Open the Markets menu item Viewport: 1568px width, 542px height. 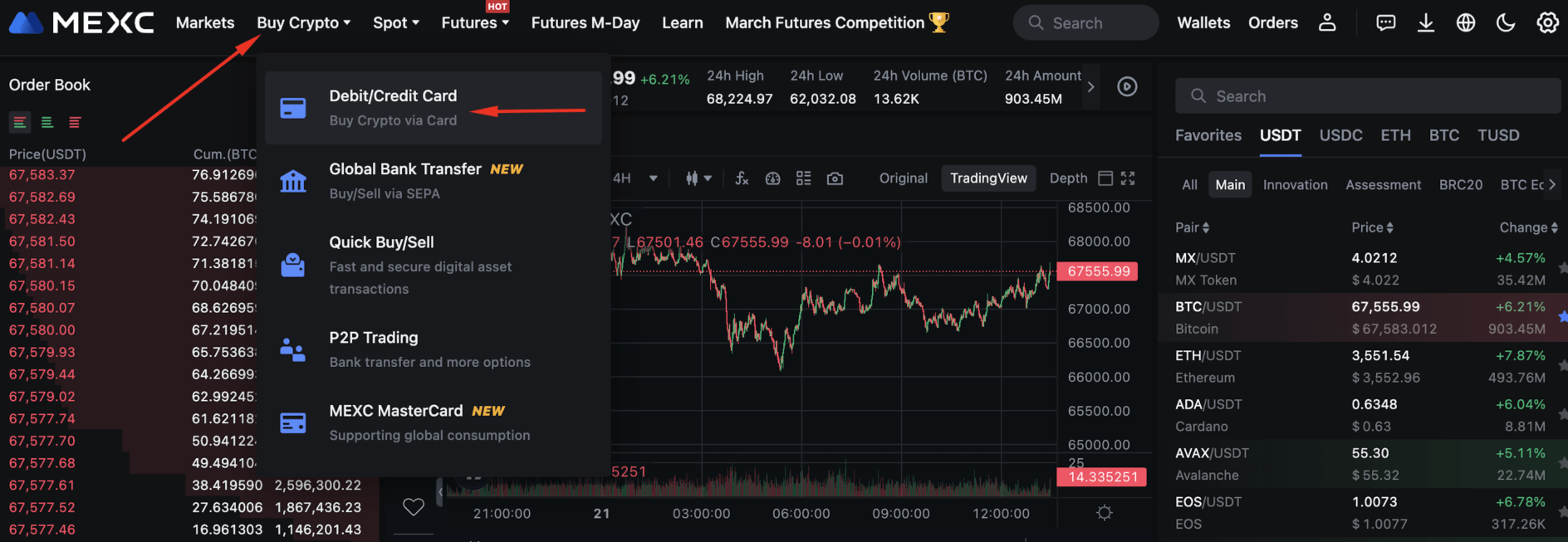coord(204,22)
